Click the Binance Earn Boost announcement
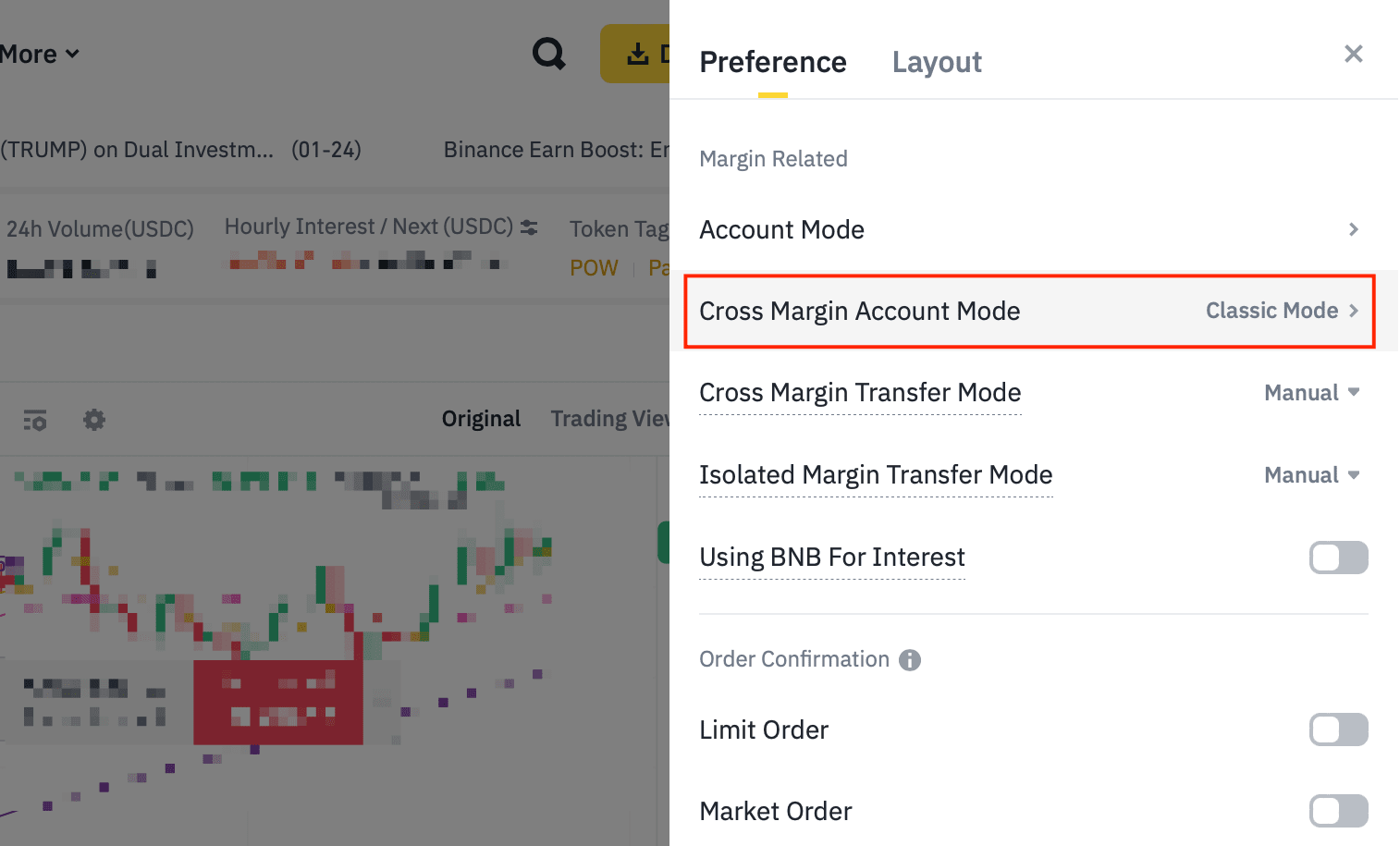1400x846 pixels. (x=556, y=150)
